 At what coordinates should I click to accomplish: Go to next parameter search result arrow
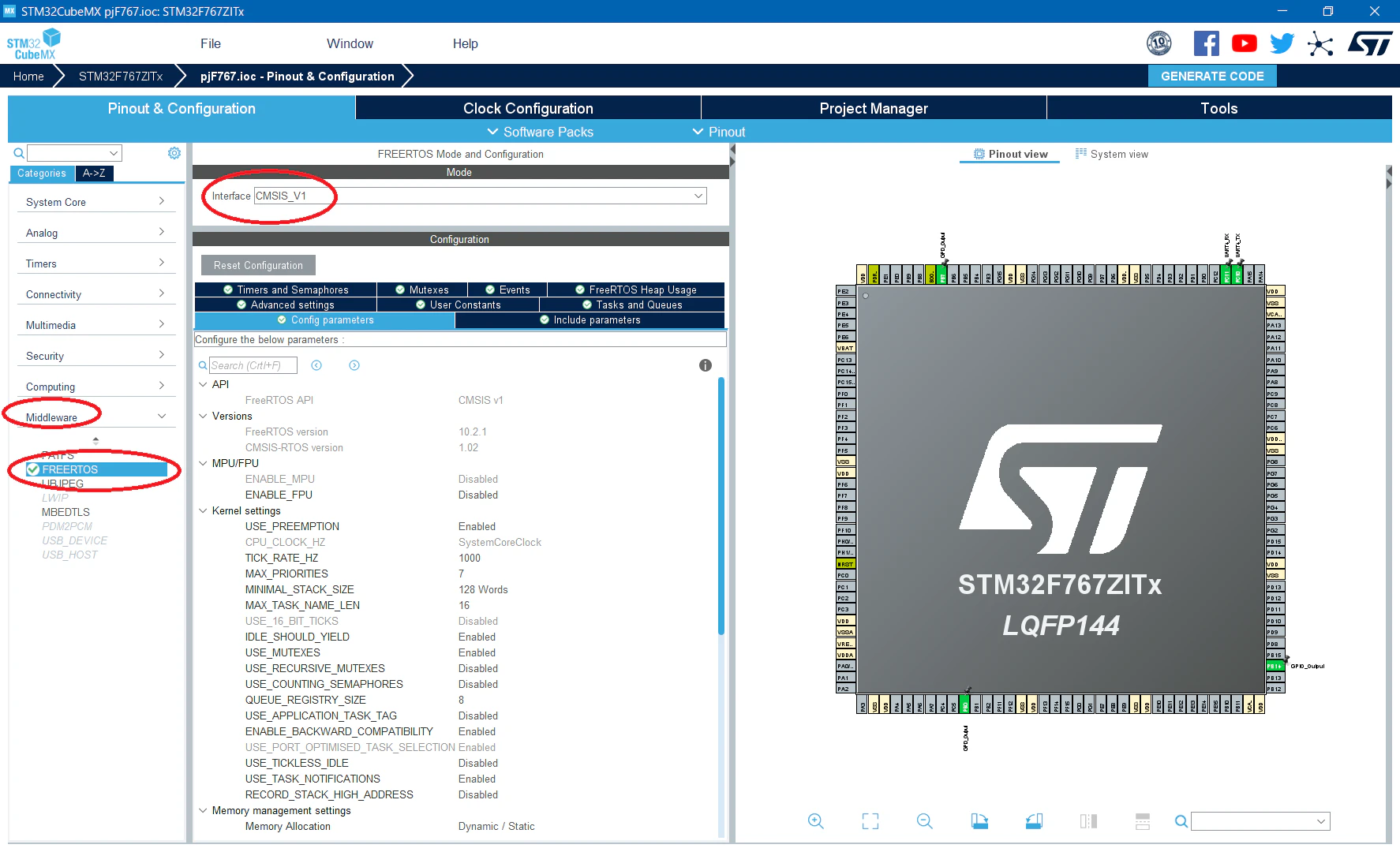click(354, 365)
